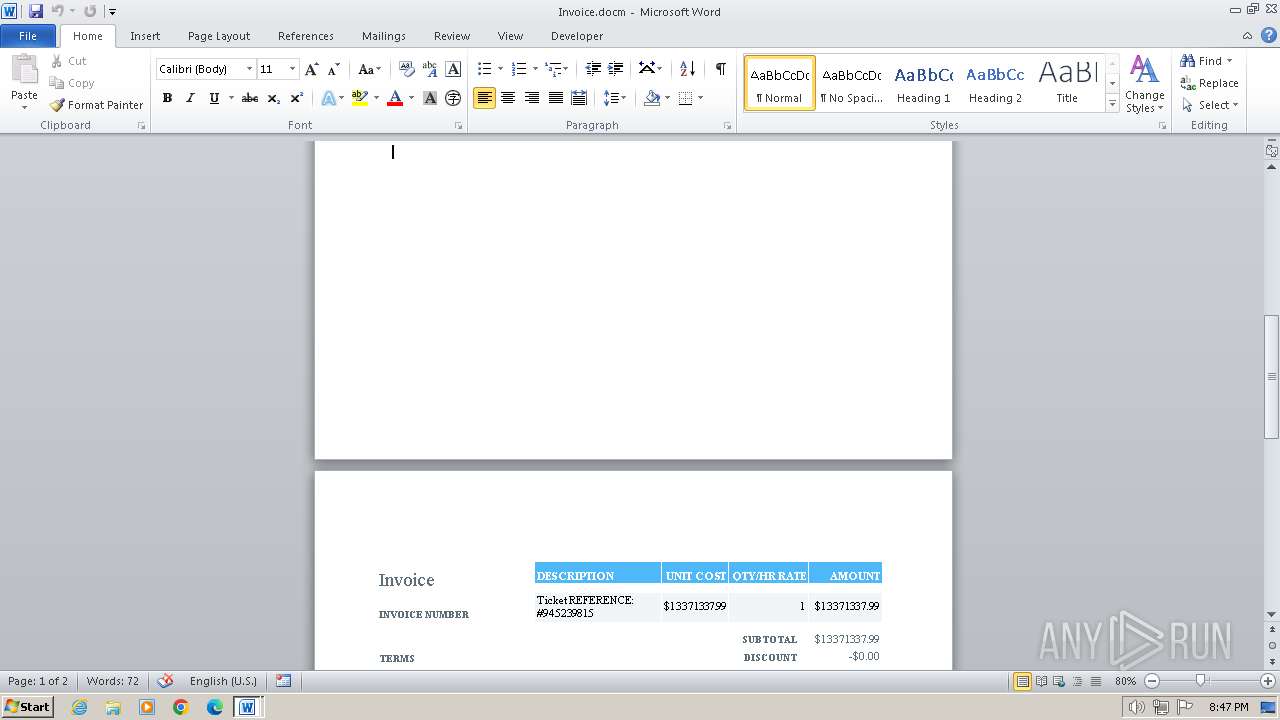Screen dimensions: 1280x720
Task: Expand the bullets list dropdown
Action: 500,69
